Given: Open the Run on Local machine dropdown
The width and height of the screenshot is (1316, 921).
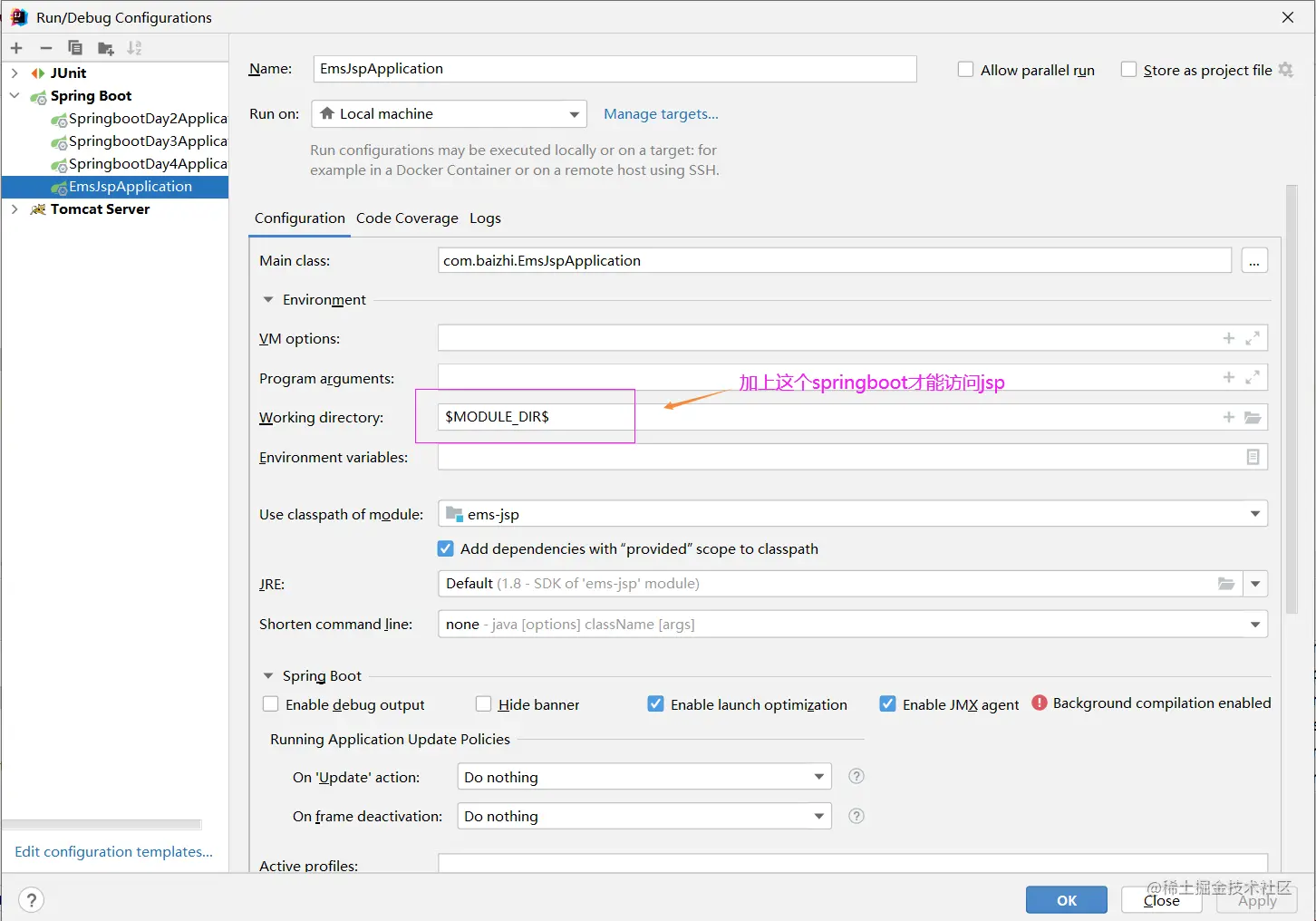Looking at the screenshot, I should (449, 114).
